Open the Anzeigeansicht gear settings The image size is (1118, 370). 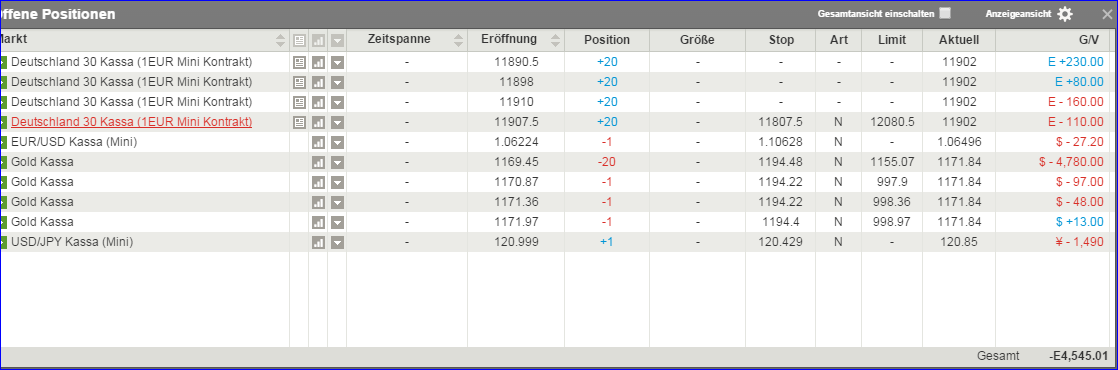click(x=1065, y=14)
